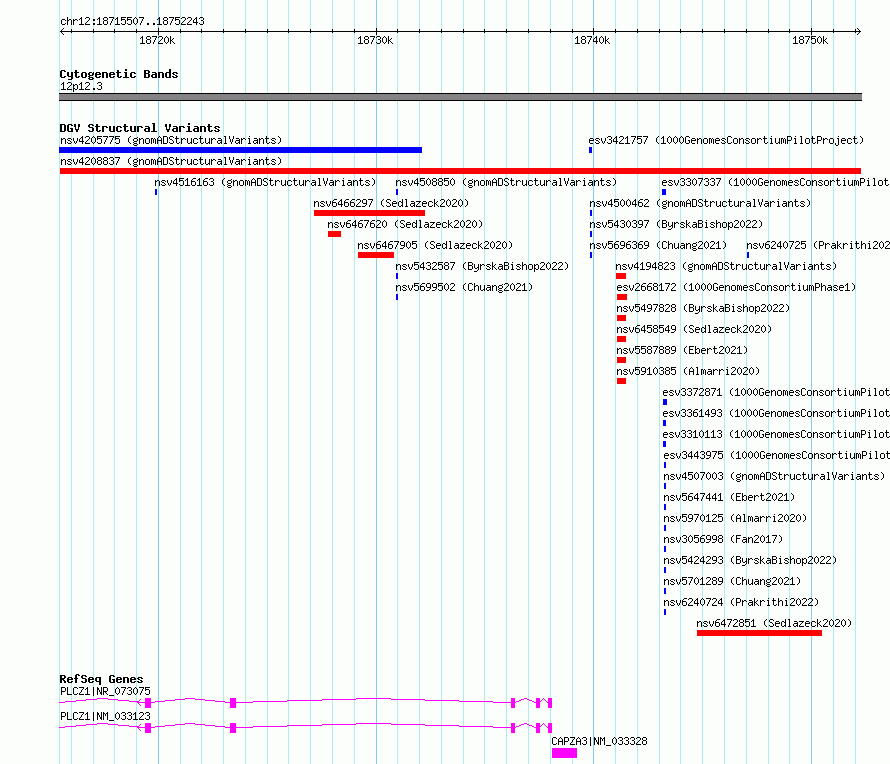Click nsv5497828 ByrskaBishop2022 label
This screenshot has height=764, width=890.
(703, 308)
